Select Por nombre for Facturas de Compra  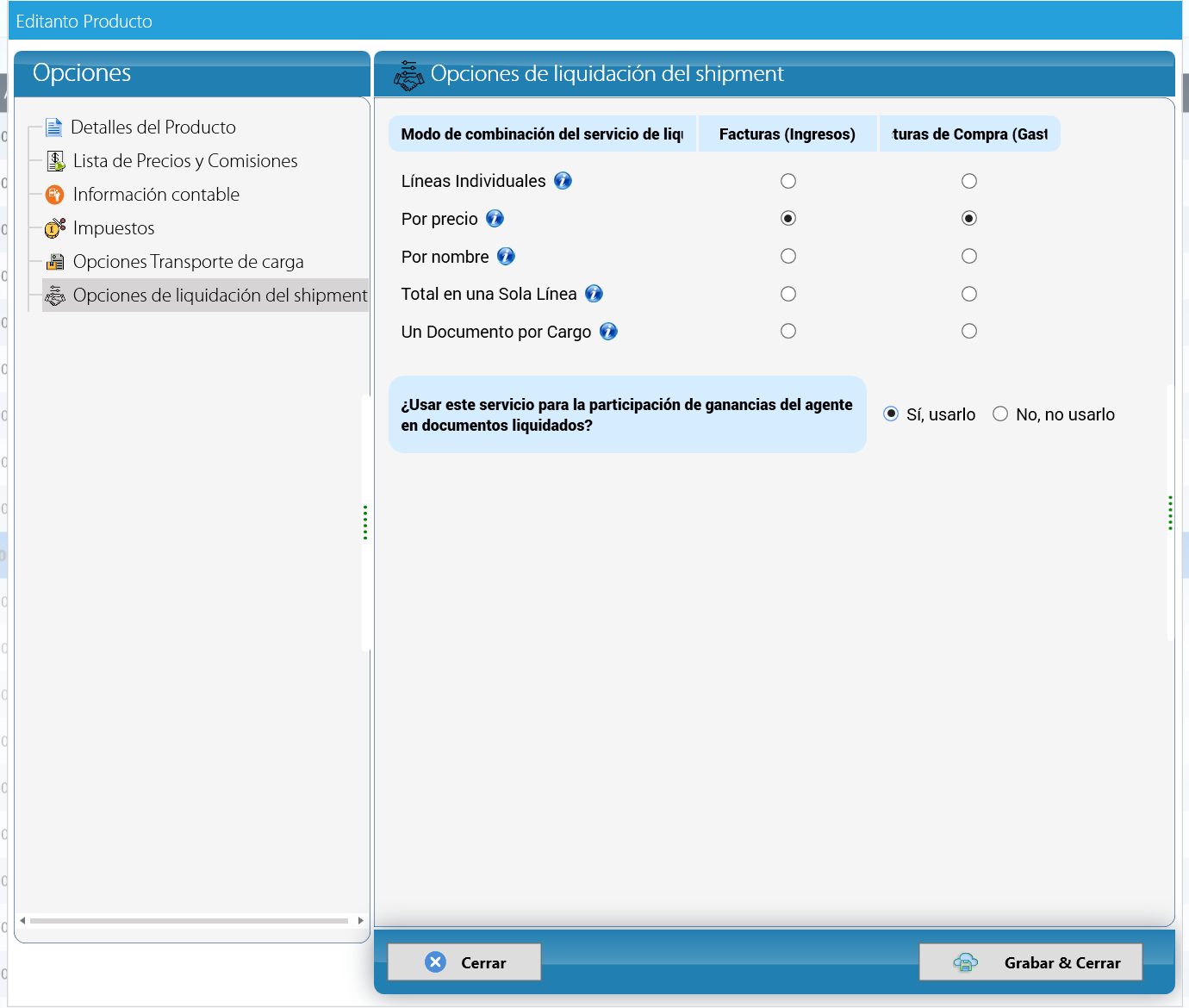(x=969, y=256)
